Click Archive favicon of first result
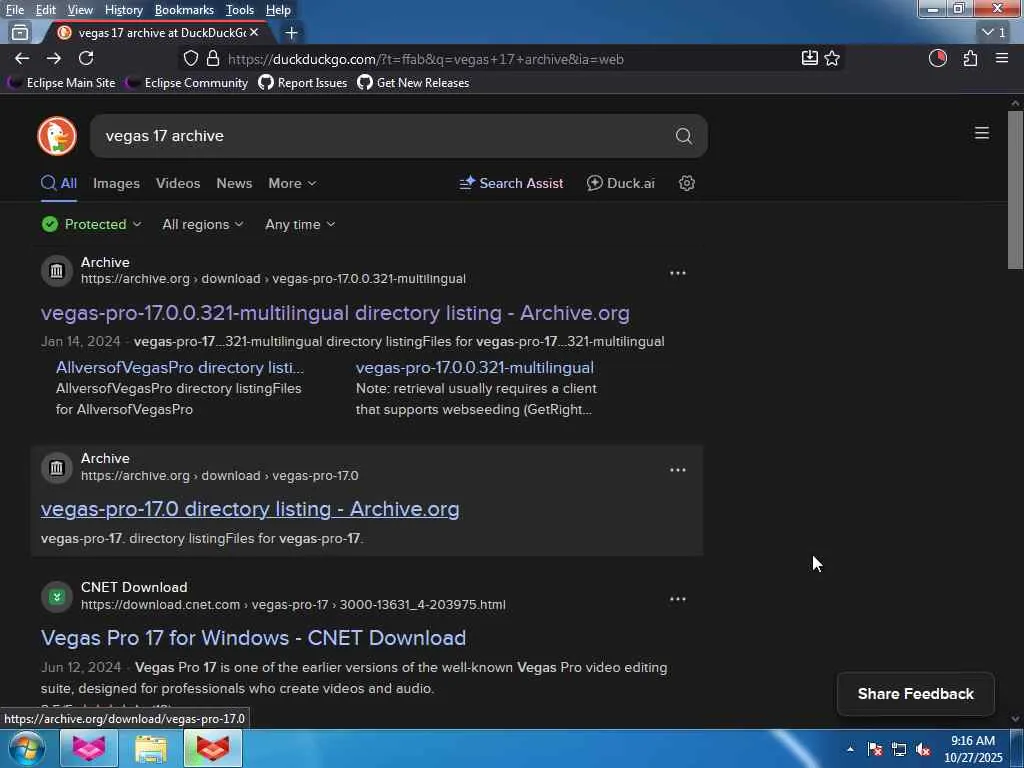This screenshot has height=768, width=1024. (x=57, y=271)
